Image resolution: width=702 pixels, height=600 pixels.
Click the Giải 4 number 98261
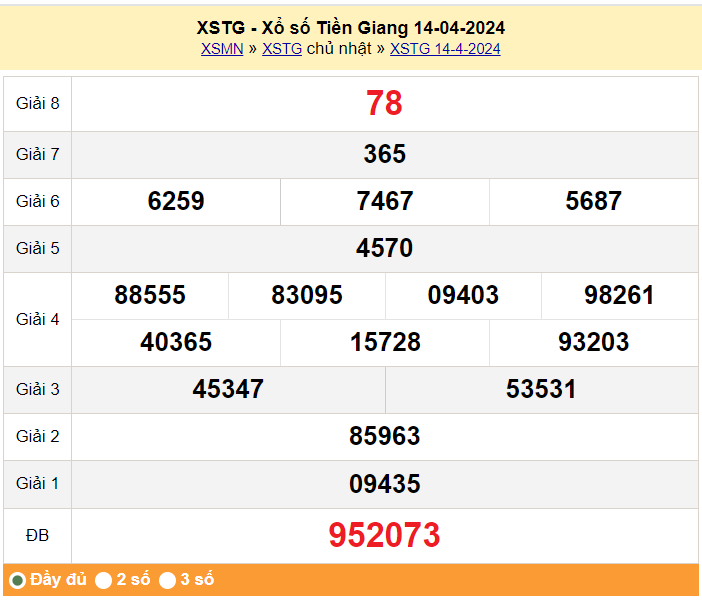pyautogui.click(x=620, y=295)
